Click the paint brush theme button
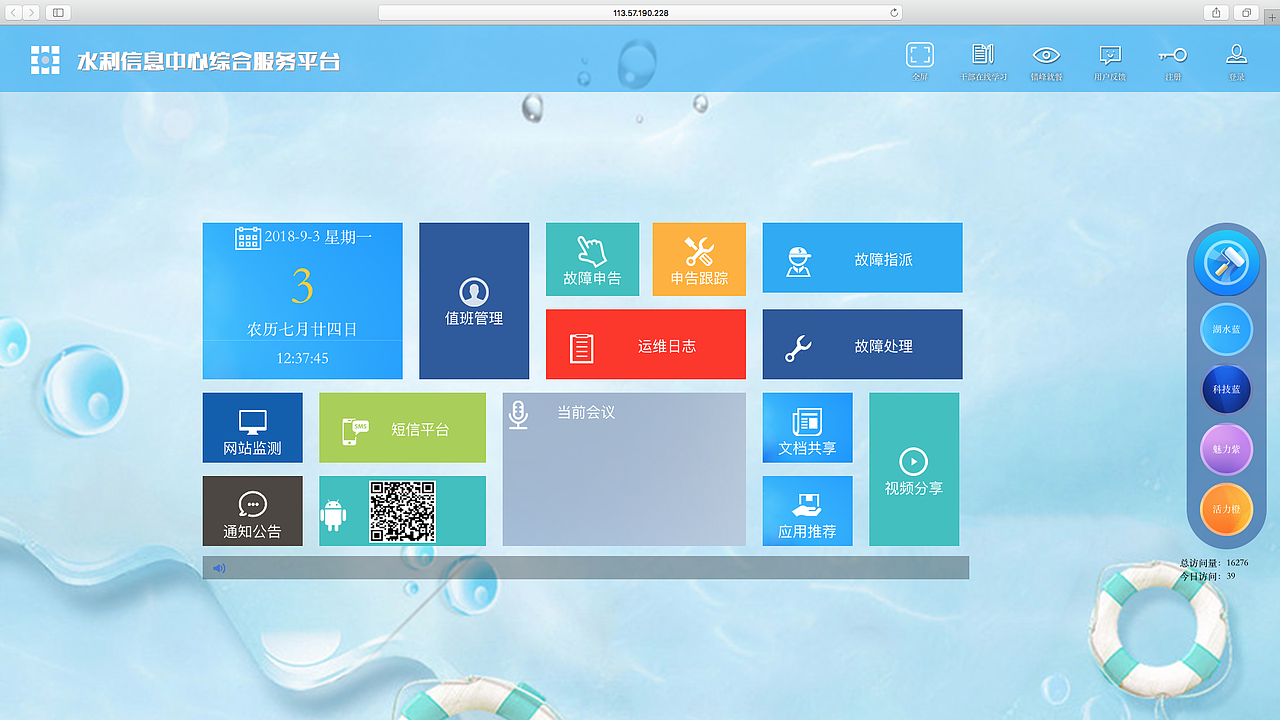 pos(1226,263)
